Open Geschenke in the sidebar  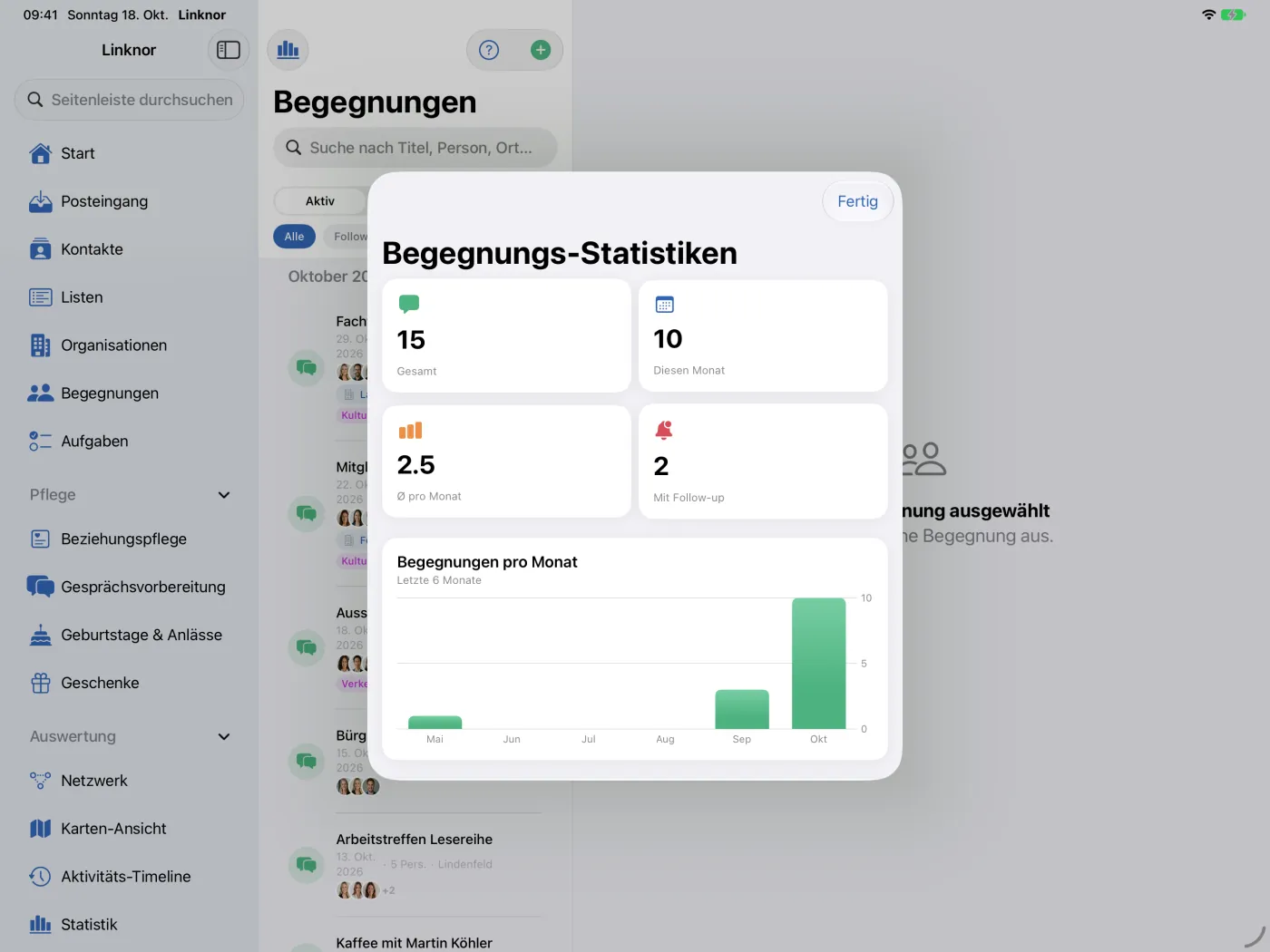129,683
